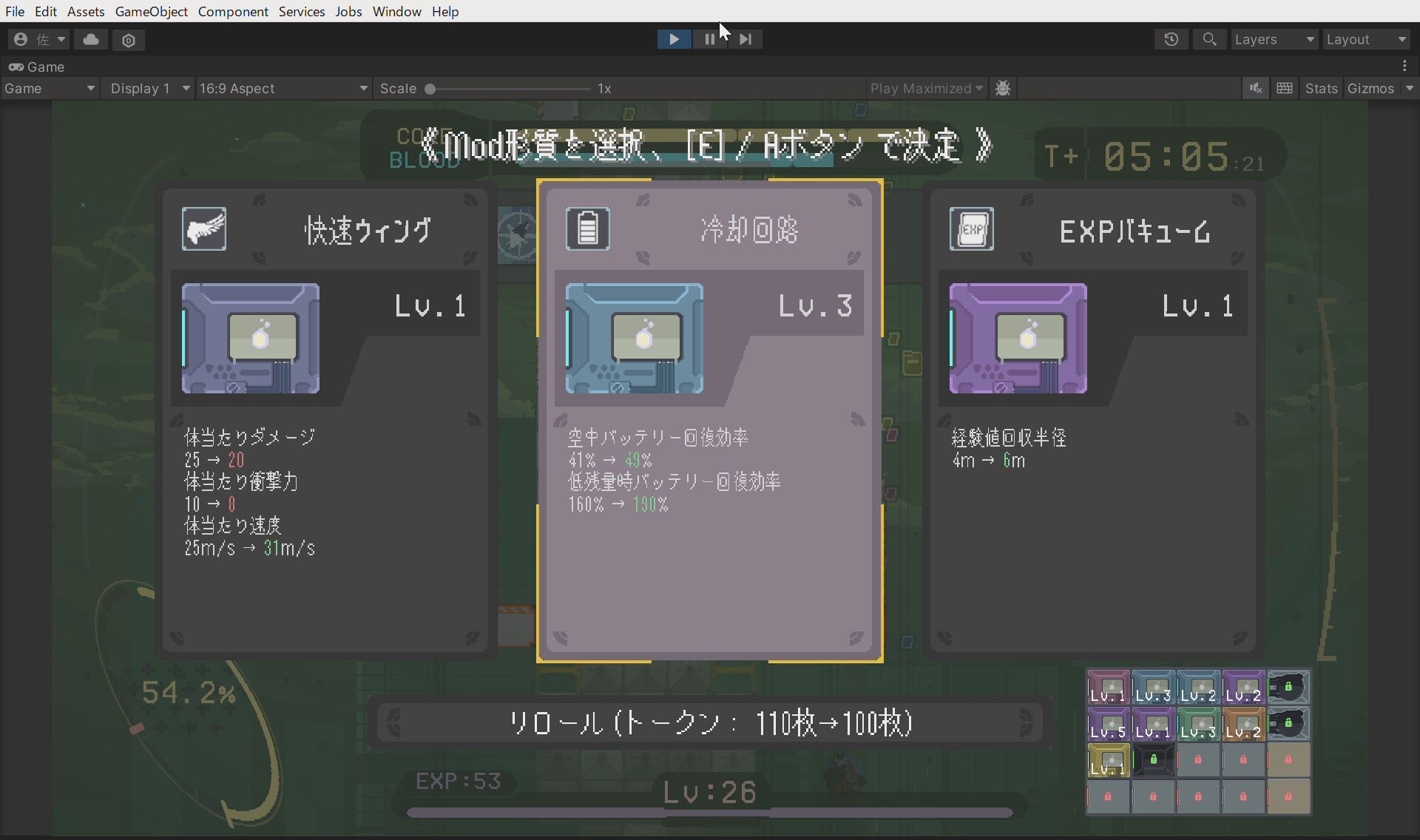Pause the running game
Screen dimensions: 1420x840
tap(709, 39)
